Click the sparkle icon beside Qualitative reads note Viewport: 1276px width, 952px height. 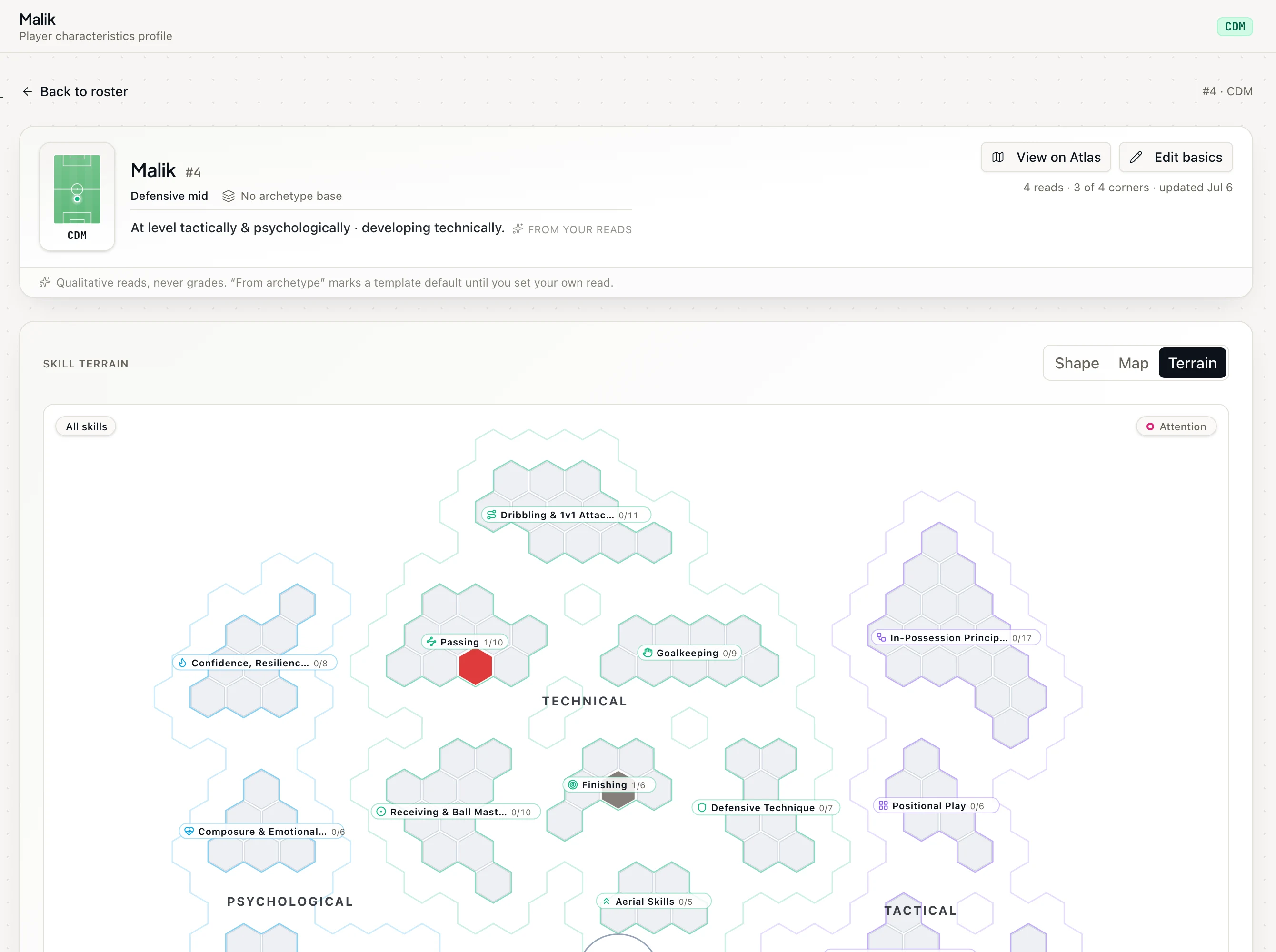point(44,282)
